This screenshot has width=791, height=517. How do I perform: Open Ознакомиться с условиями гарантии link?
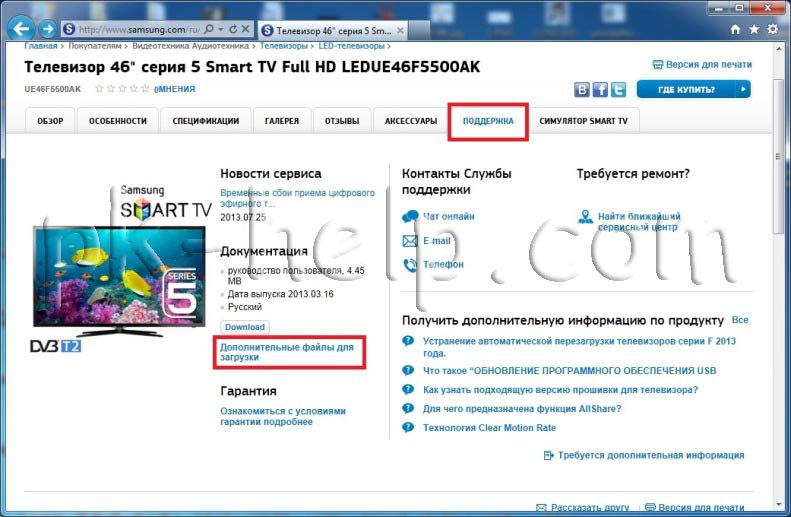(282, 416)
